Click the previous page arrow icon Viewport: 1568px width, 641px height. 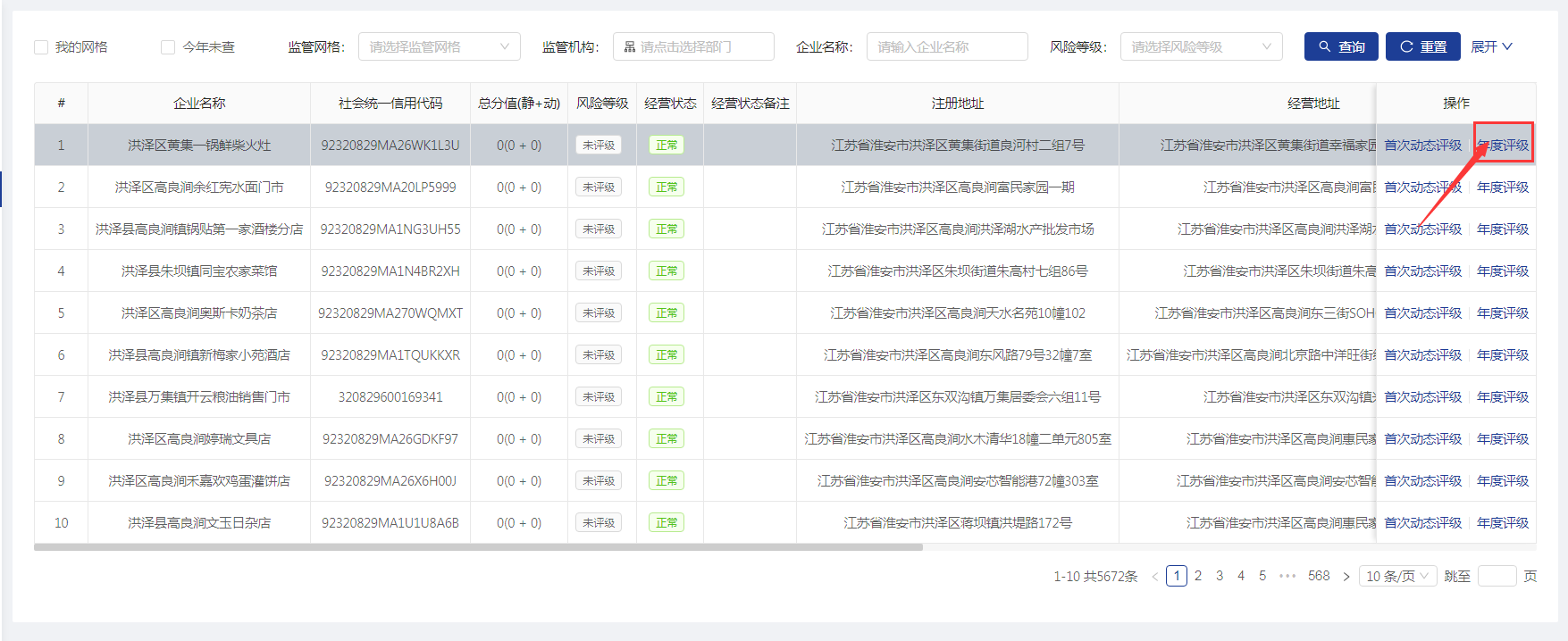[1154, 577]
